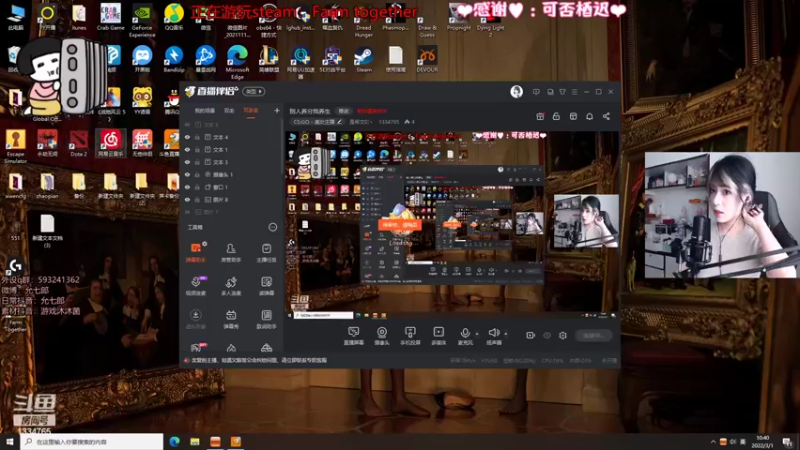This screenshot has width=800, height=450.
Task: Show the hidden 文本 6 source
Action: pos(187,124)
